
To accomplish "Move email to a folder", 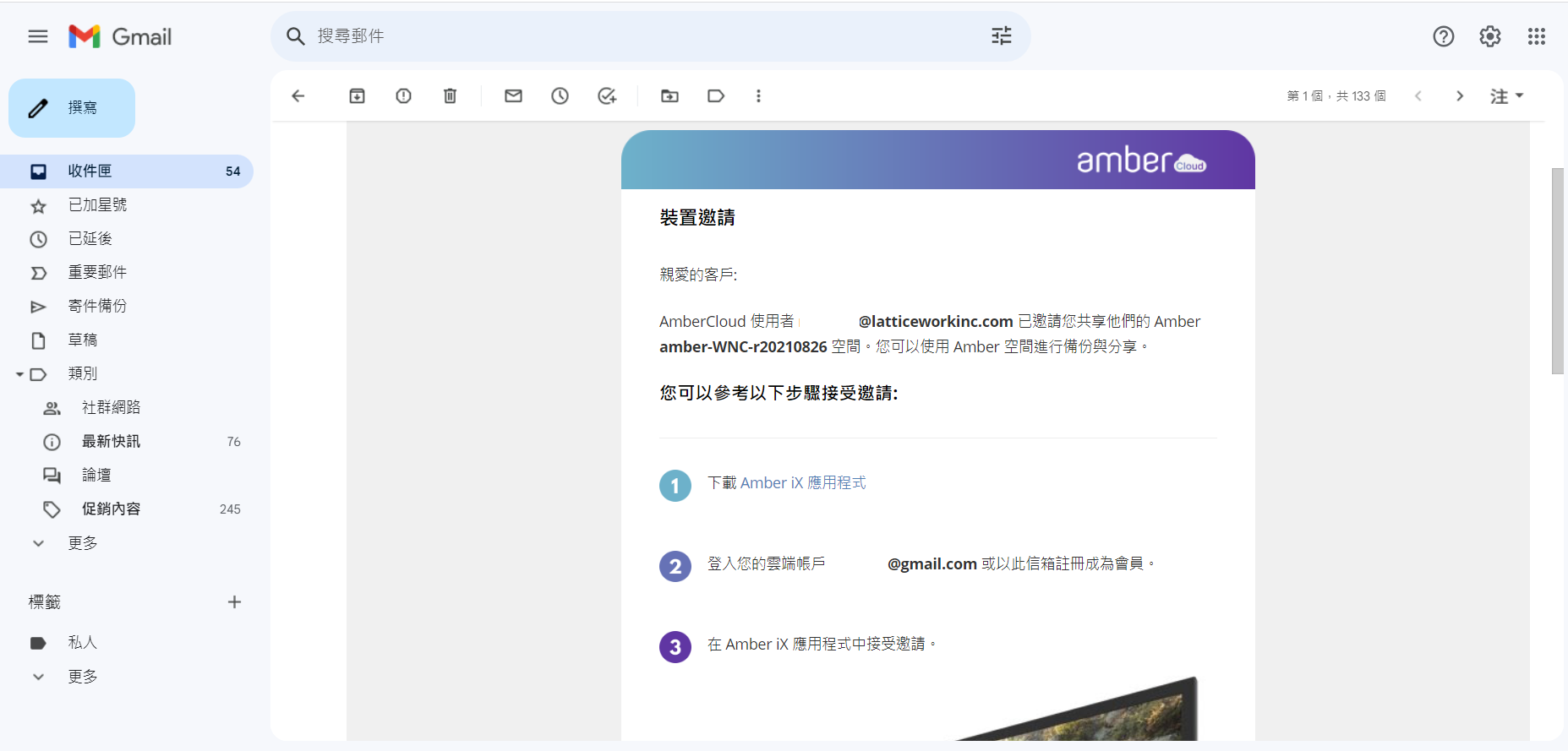I will pyautogui.click(x=669, y=95).
